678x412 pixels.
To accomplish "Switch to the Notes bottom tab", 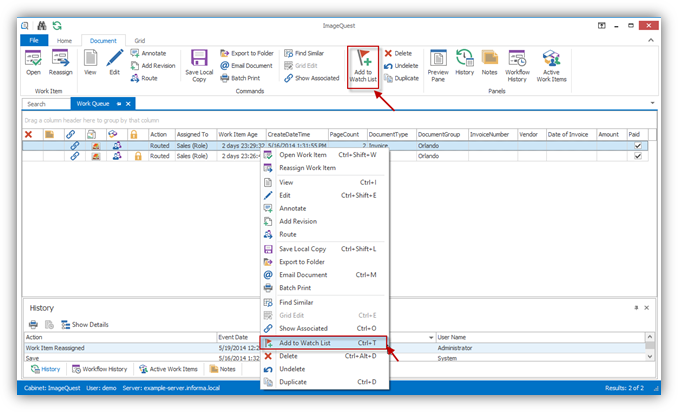I will click(x=223, y=369).
